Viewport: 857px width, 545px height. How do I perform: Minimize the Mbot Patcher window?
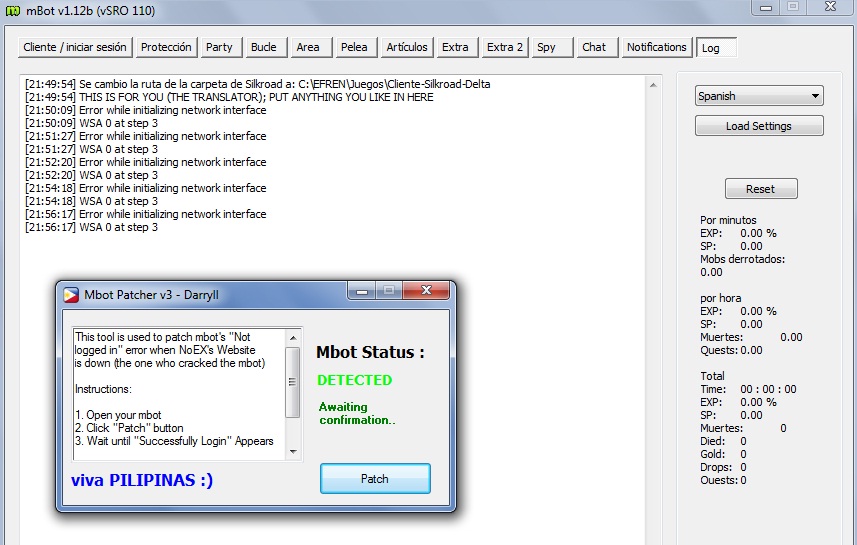click(361, 290)
